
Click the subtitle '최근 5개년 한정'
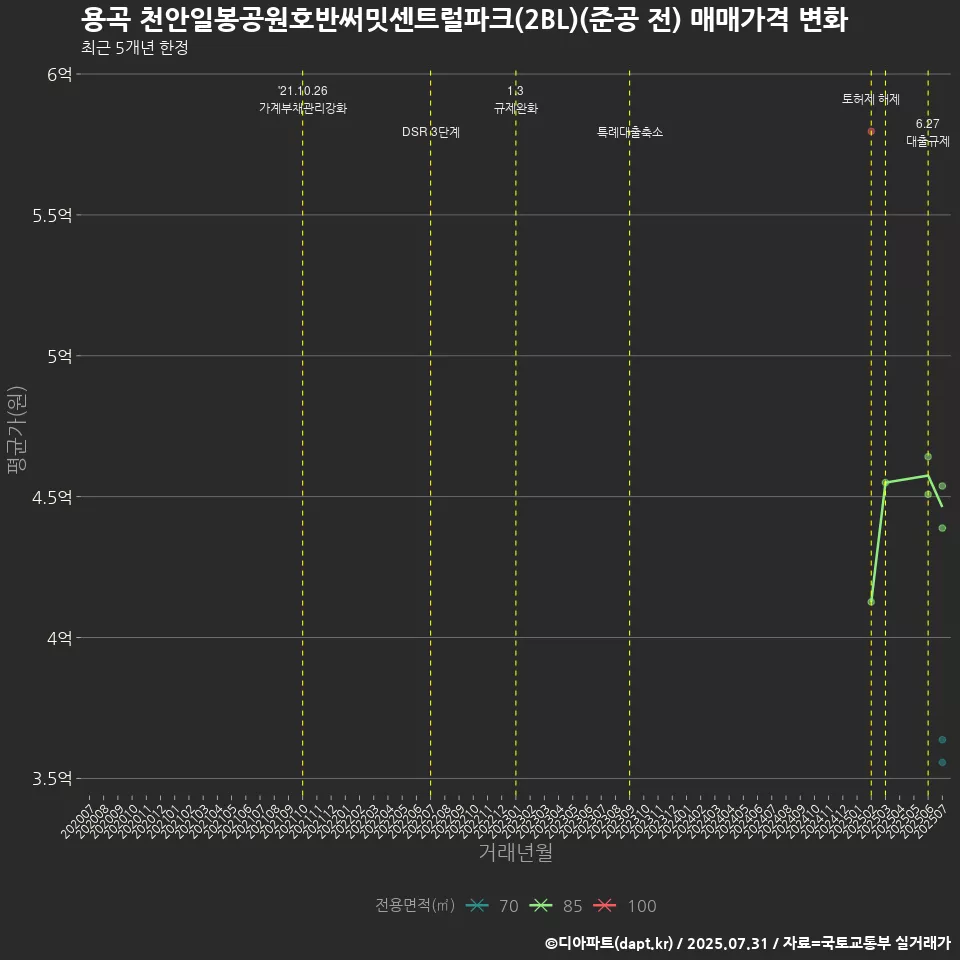coord(135,48)
